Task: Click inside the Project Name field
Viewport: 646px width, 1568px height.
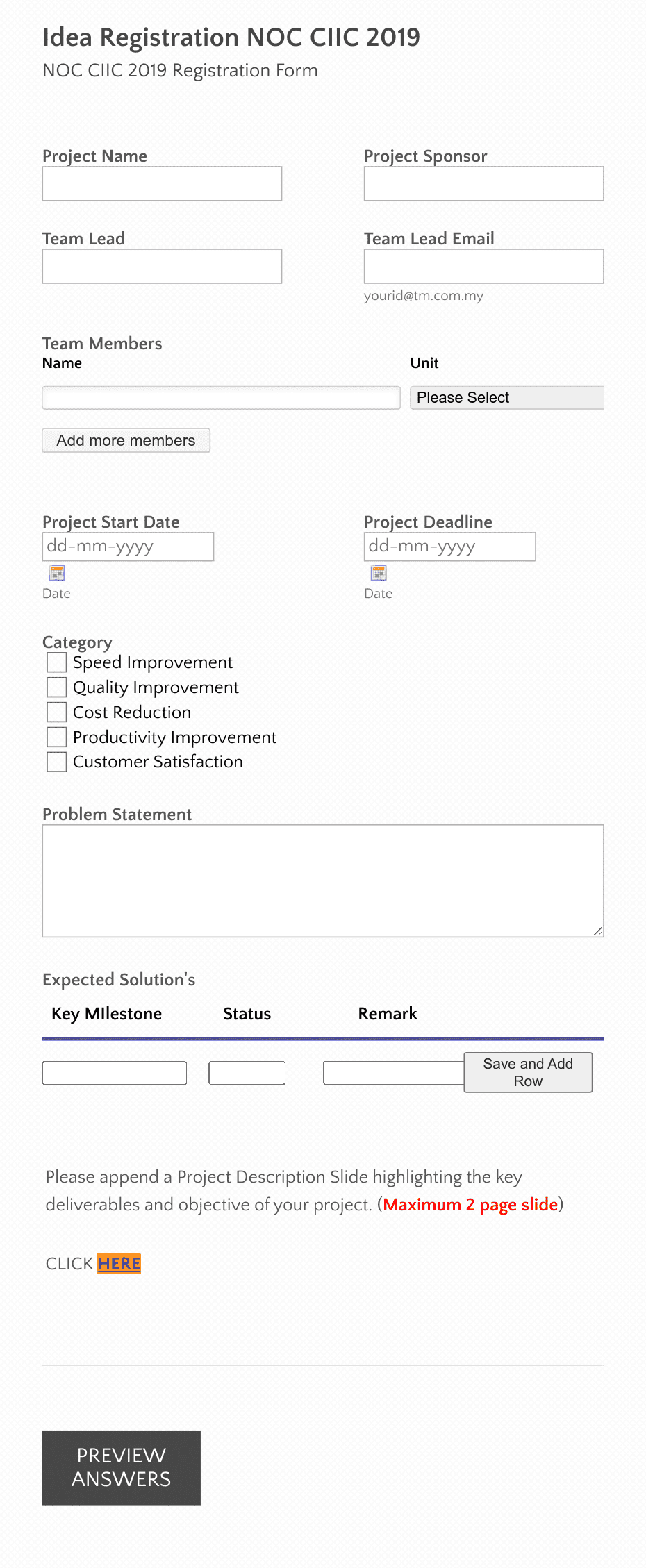Action: pos(161,183)
